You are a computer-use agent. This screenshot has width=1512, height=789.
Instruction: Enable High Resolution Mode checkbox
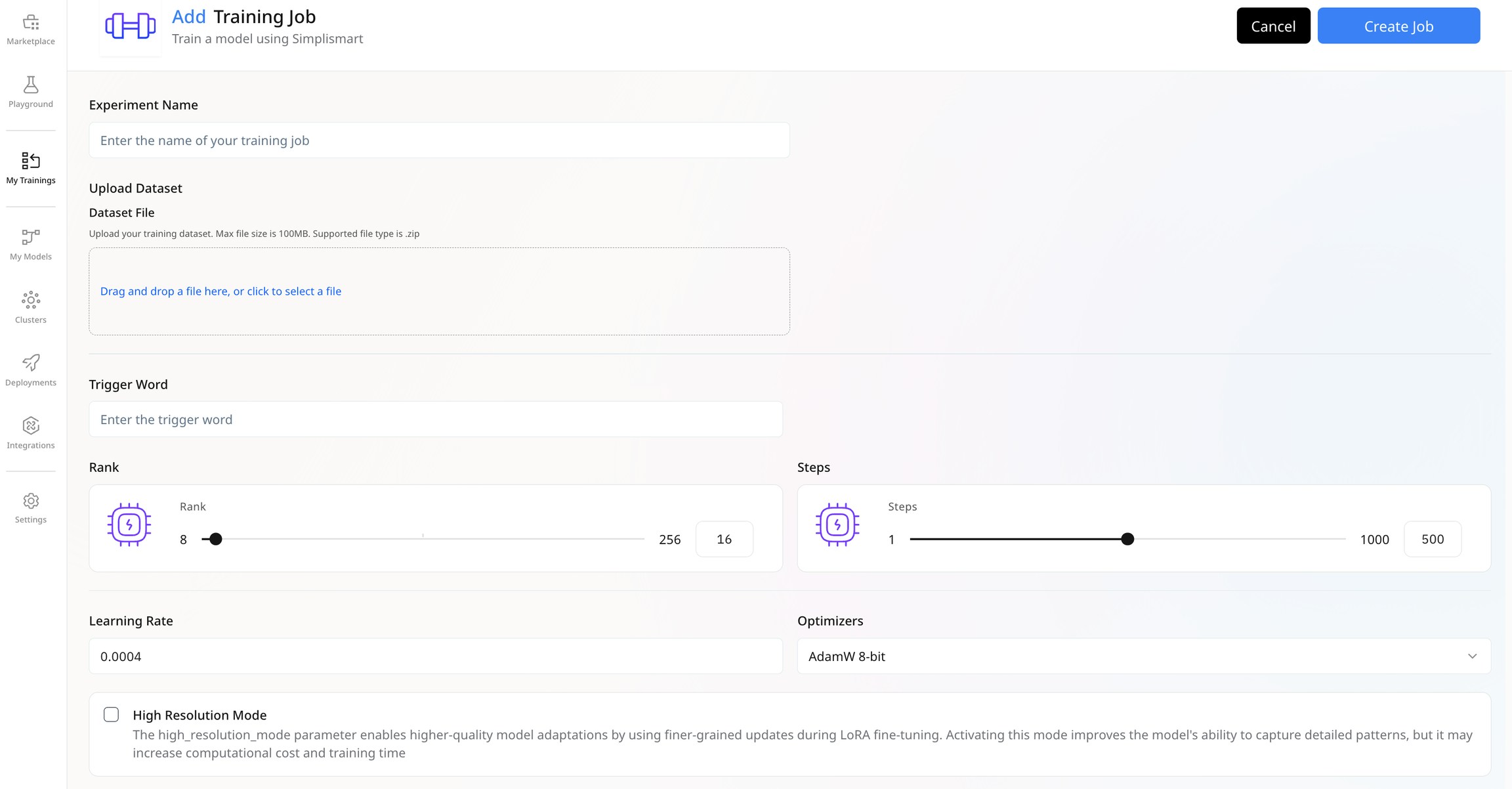pyautogui.click(x=112, y=714)
